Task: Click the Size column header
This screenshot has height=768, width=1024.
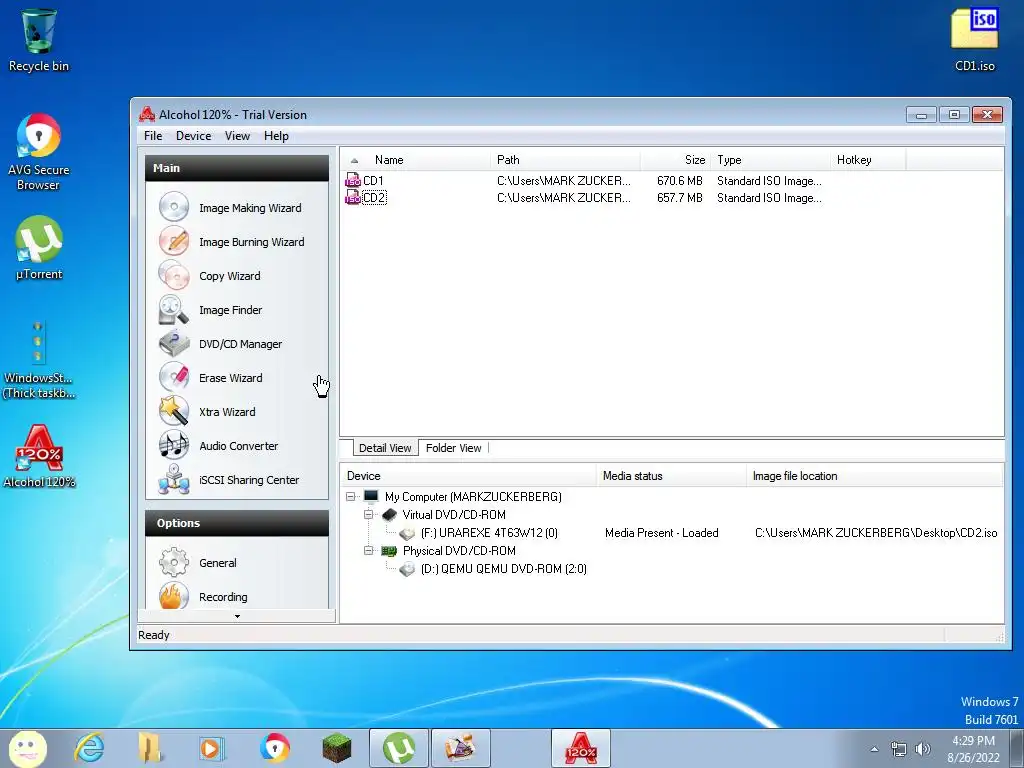Action: (675, 160)
